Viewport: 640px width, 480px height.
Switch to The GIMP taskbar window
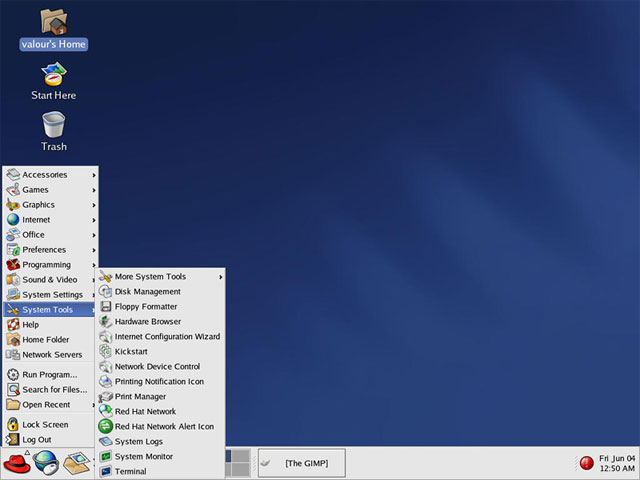pyautogui.click(x=302, y=463)
